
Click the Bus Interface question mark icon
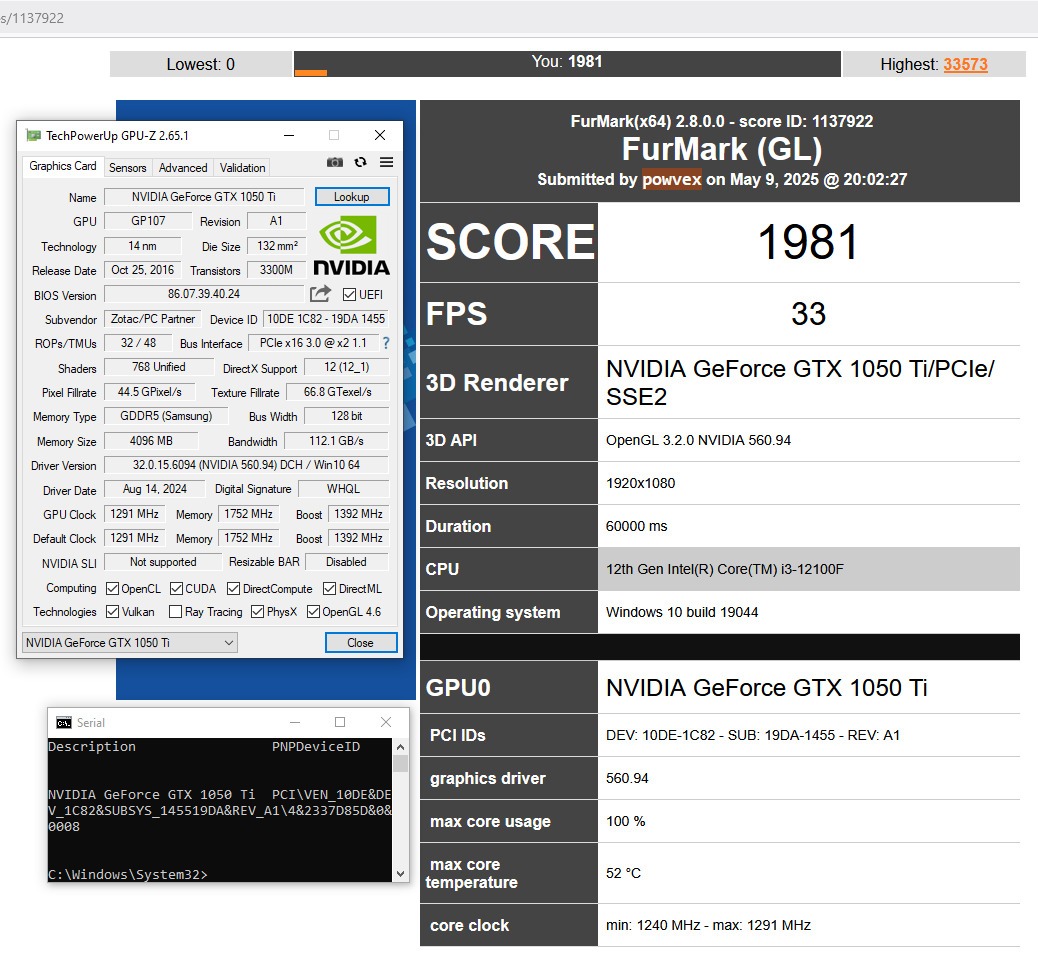coord(386,343)
